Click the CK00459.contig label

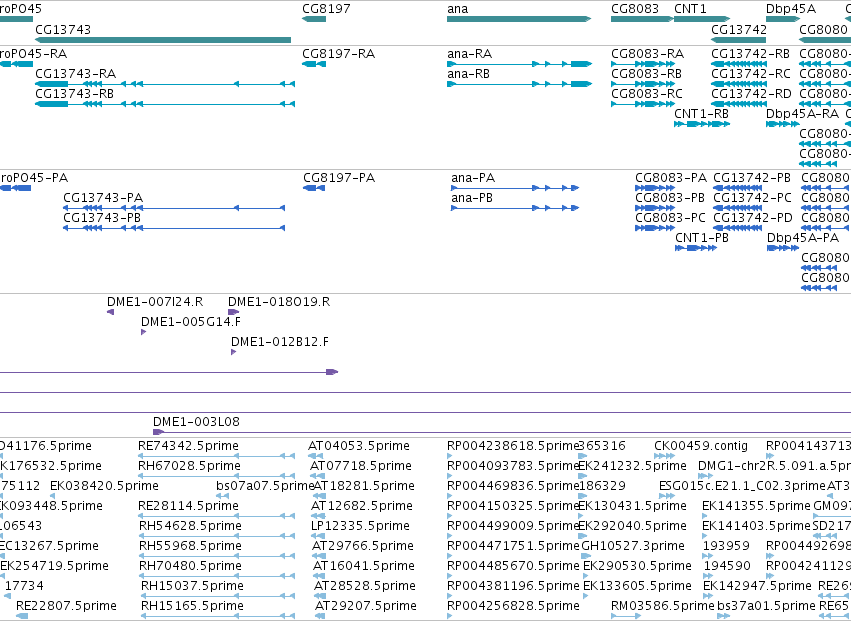coord(701,446)
